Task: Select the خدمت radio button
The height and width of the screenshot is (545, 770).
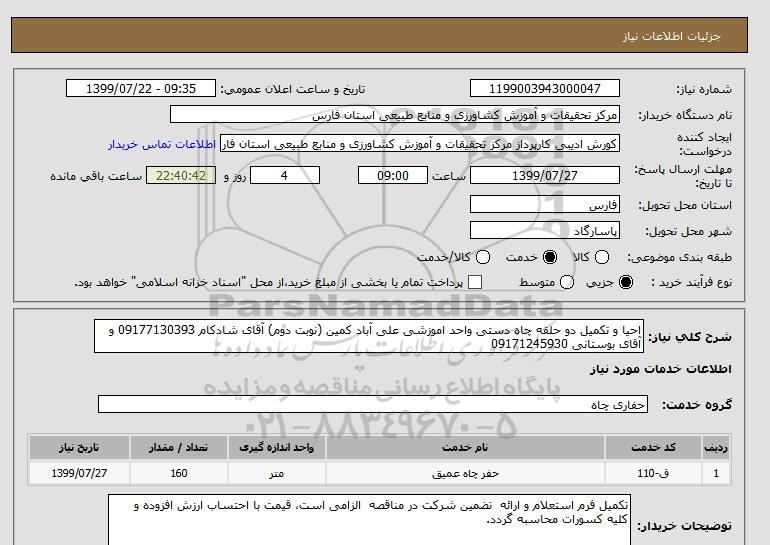Action: 550,257
